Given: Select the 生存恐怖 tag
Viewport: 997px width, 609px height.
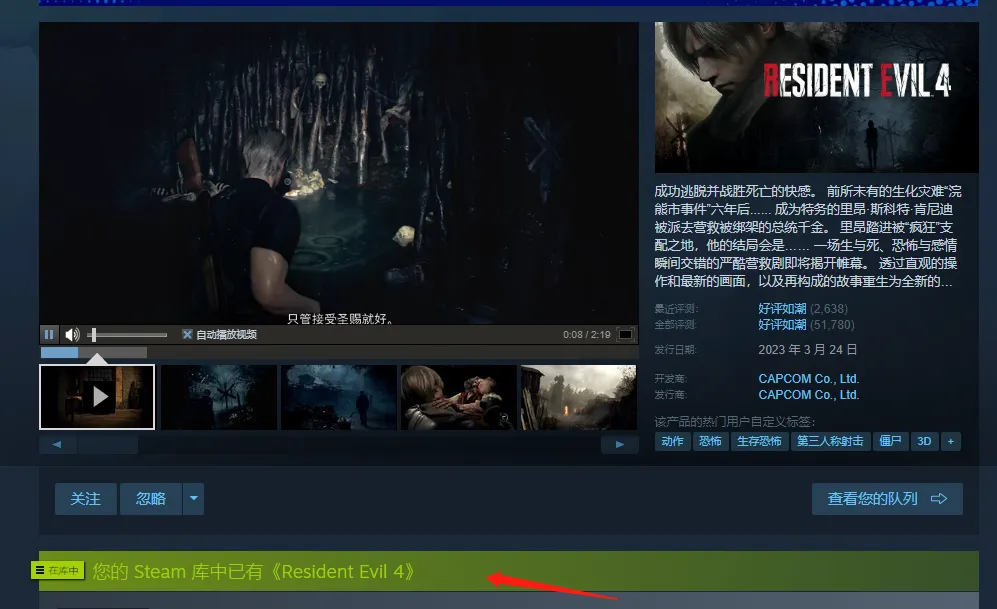Looking at the screenshot, I should [759, 441].
